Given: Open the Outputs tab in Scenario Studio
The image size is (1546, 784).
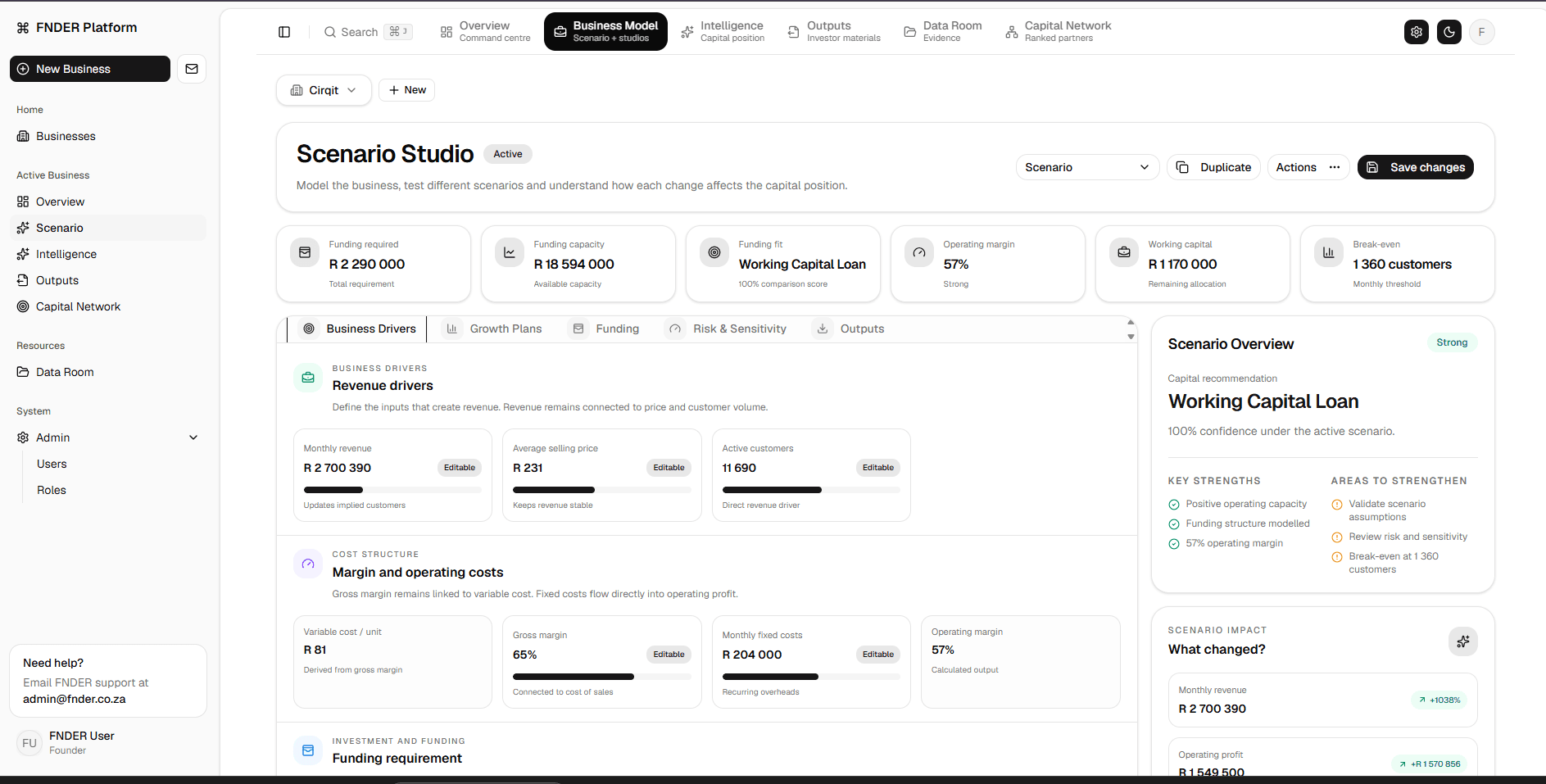Looking at the screenshot, I should (x=848, y=329).
